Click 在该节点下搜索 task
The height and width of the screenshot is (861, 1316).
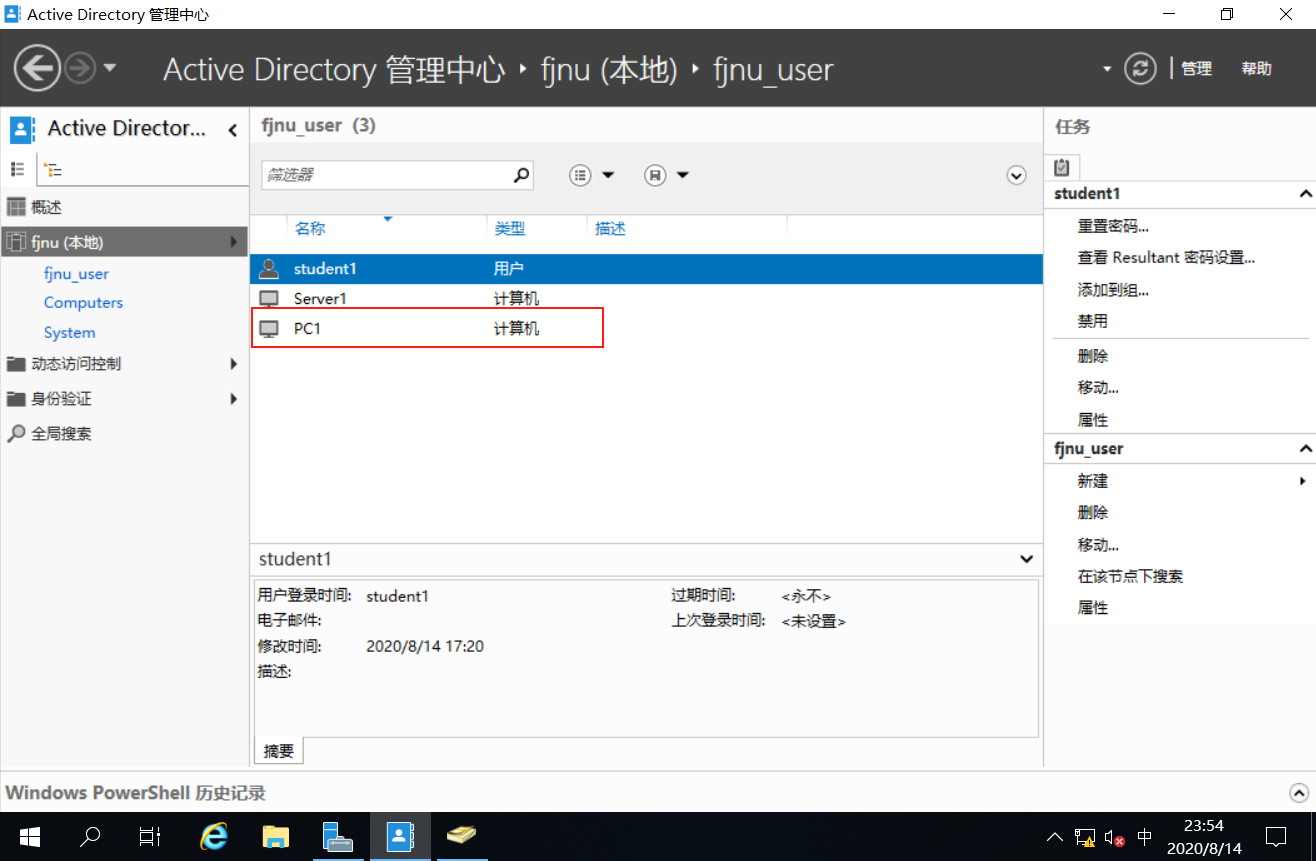click(x=1130, y=576)
